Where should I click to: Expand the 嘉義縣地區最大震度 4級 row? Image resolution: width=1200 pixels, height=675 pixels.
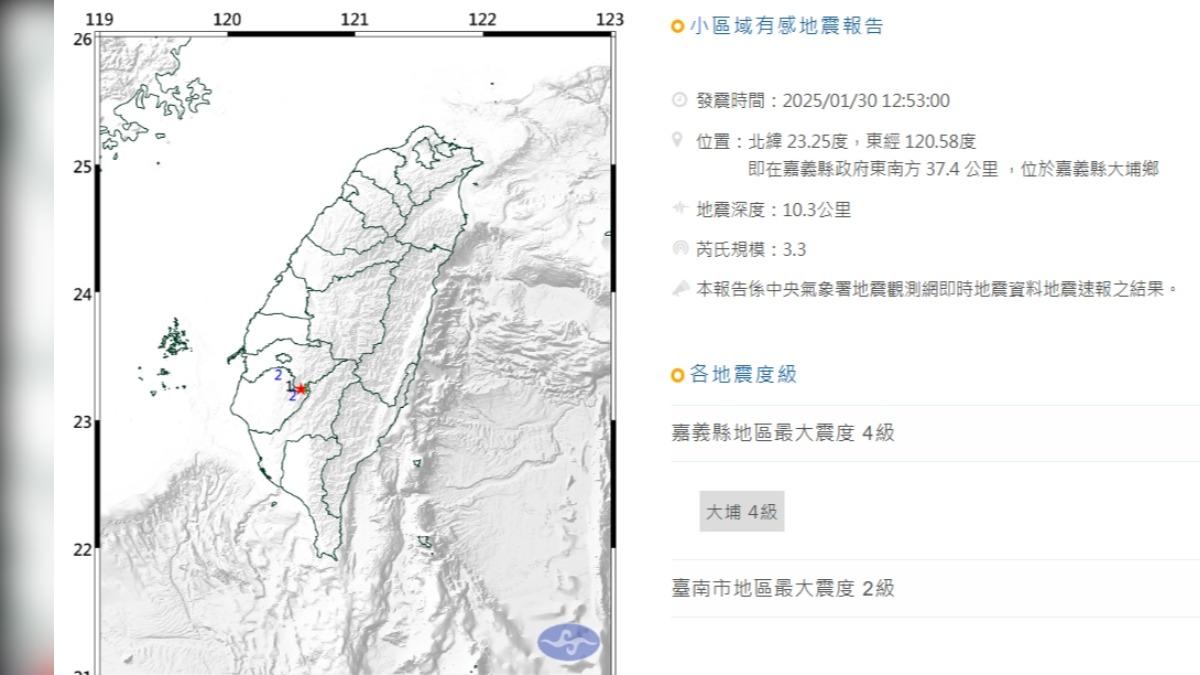(783, 432)
